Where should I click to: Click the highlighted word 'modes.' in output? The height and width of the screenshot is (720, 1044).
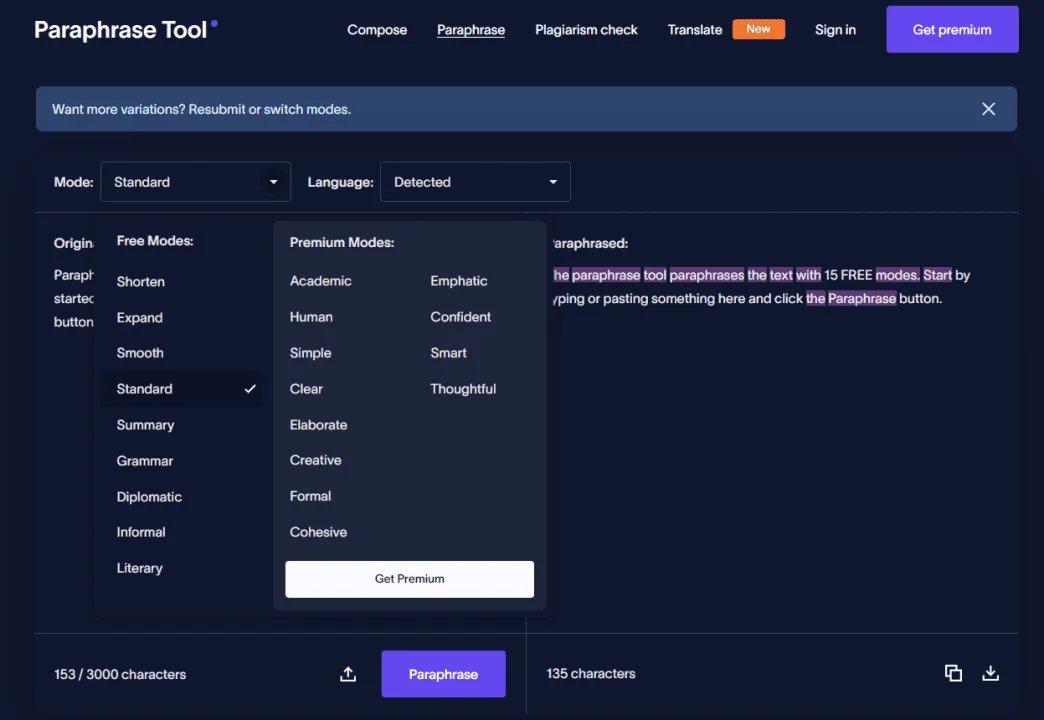897,275
